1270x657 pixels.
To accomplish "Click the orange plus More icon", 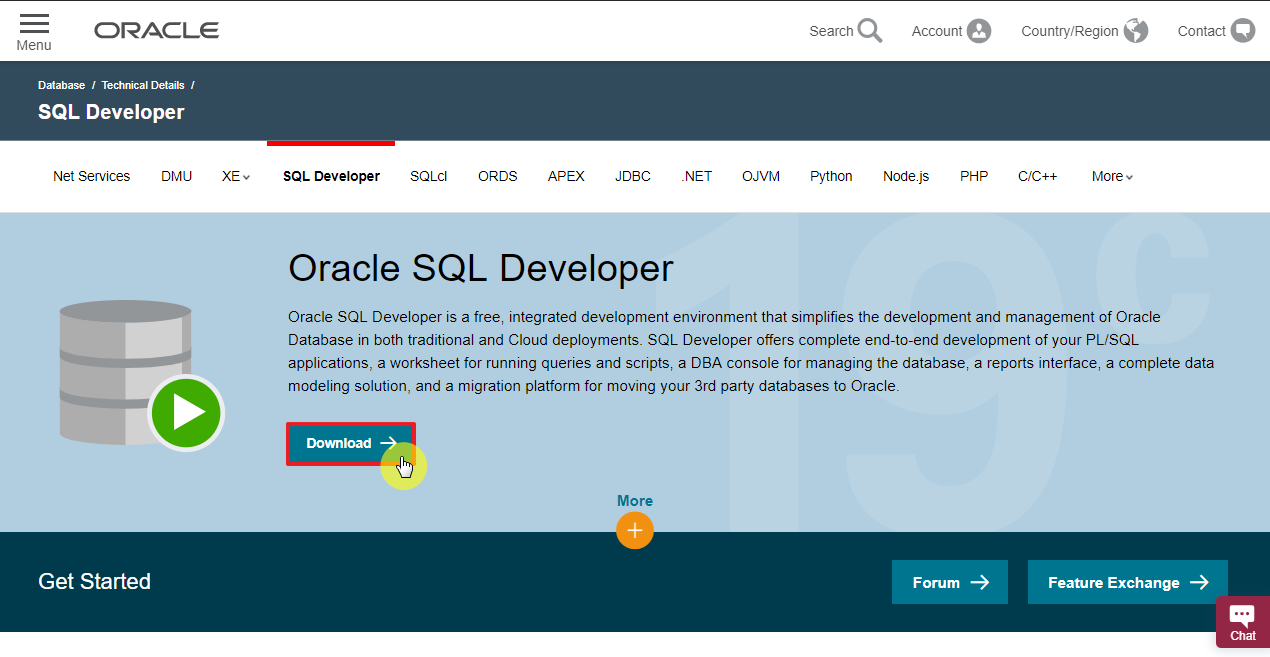I will (635, 530).
